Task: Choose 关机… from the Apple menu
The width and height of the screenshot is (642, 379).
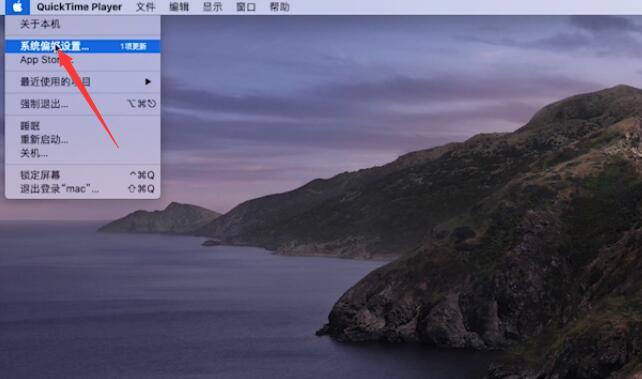Action: point(82,153)
